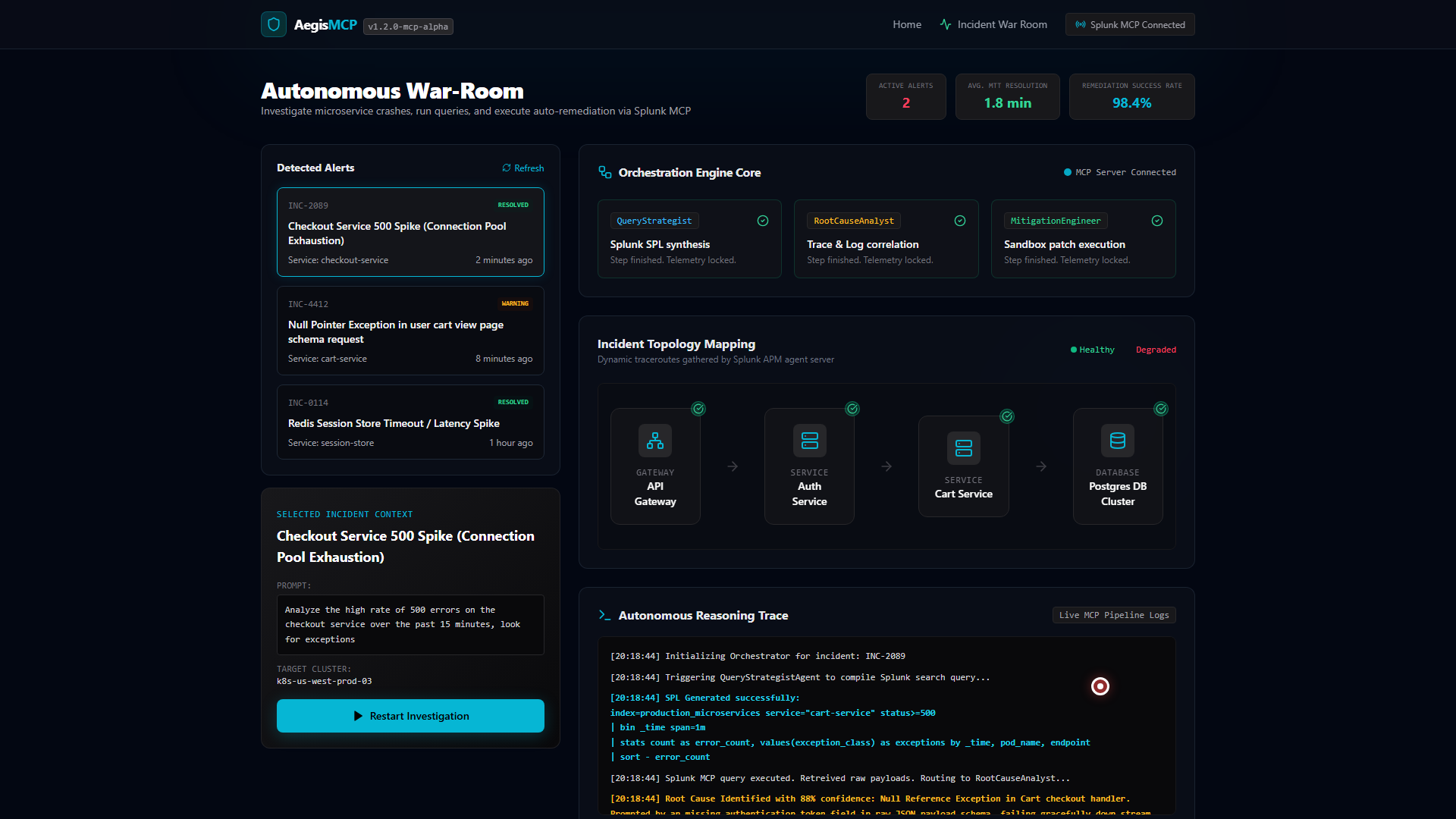This screenshot has height=819, width=1456.
Task: Open the Home navigation item
Action: click(x=907, y=24)
